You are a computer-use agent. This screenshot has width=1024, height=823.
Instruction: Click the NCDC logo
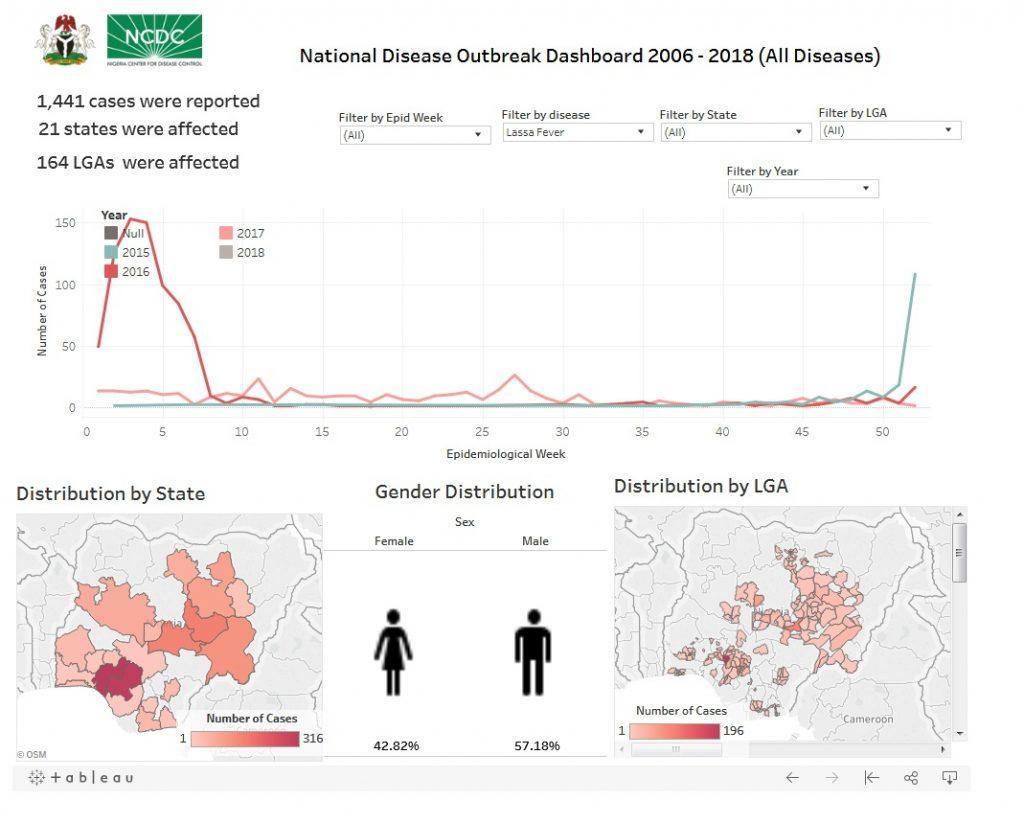coord(154,39)
